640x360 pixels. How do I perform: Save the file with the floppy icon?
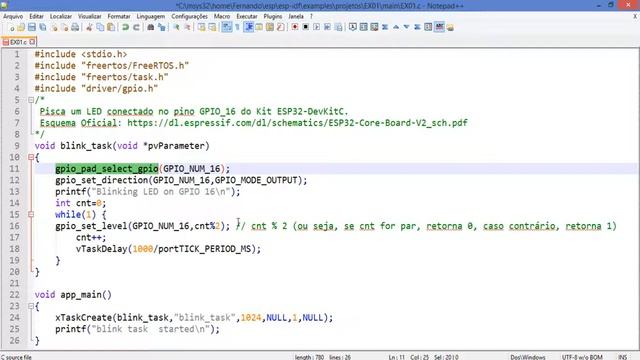[x=32, y=27]
